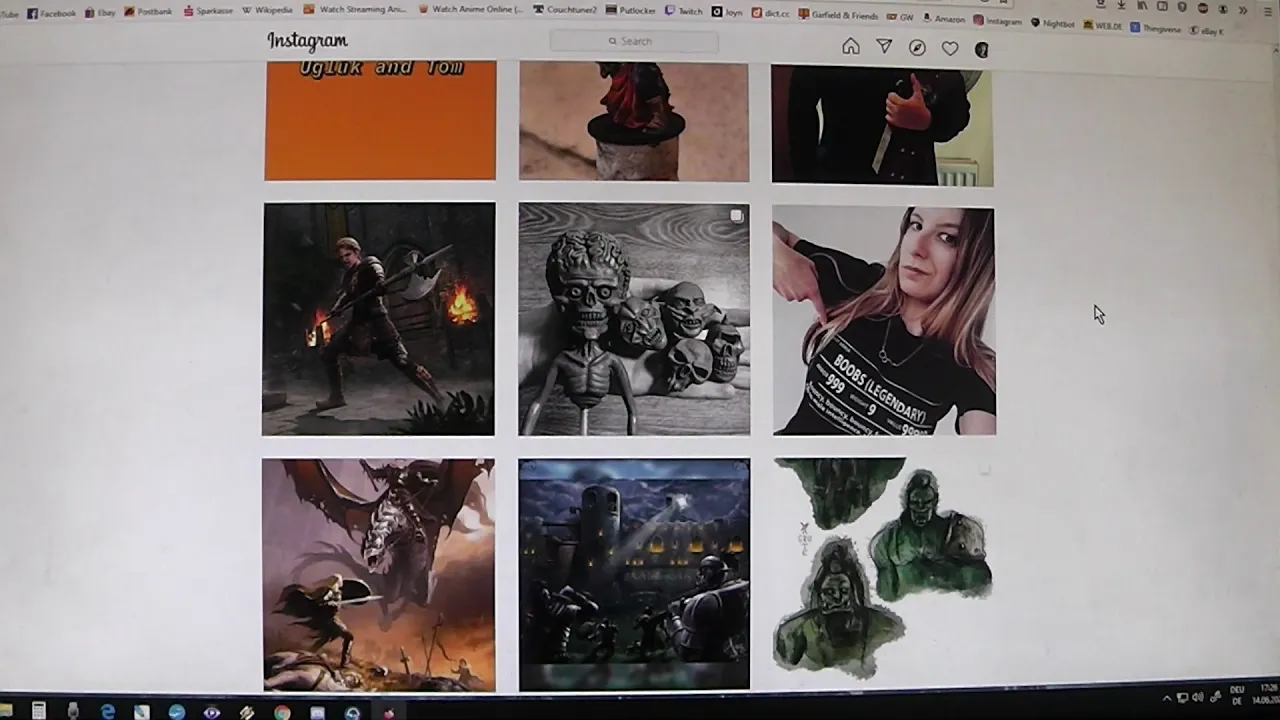Open the eye-shaped taskbar app icon
The height and width of the screenshot is (720, 1280).
[x=212, y=713]
